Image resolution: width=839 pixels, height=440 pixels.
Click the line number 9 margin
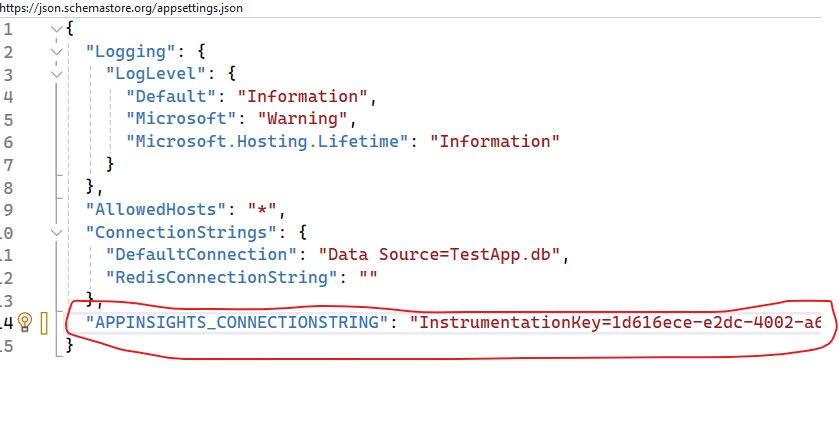click(8, 210)
